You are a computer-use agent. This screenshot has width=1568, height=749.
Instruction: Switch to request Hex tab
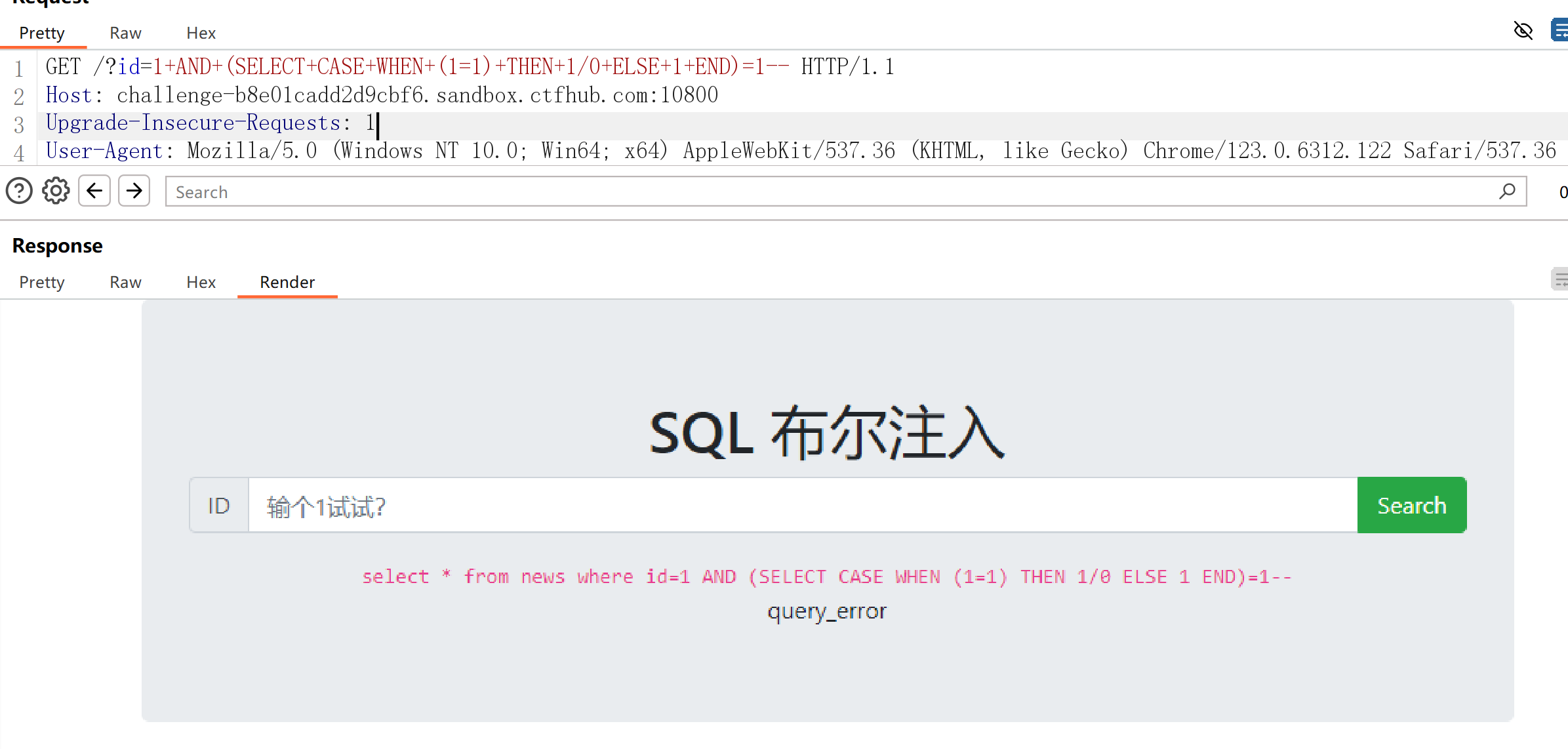(x=201, y=33)
